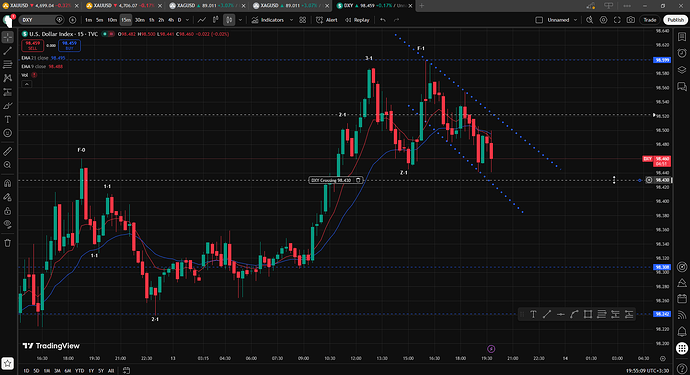The image size is (690, 375).
Task: Undo the last chart action
Action: coord(383,20)
